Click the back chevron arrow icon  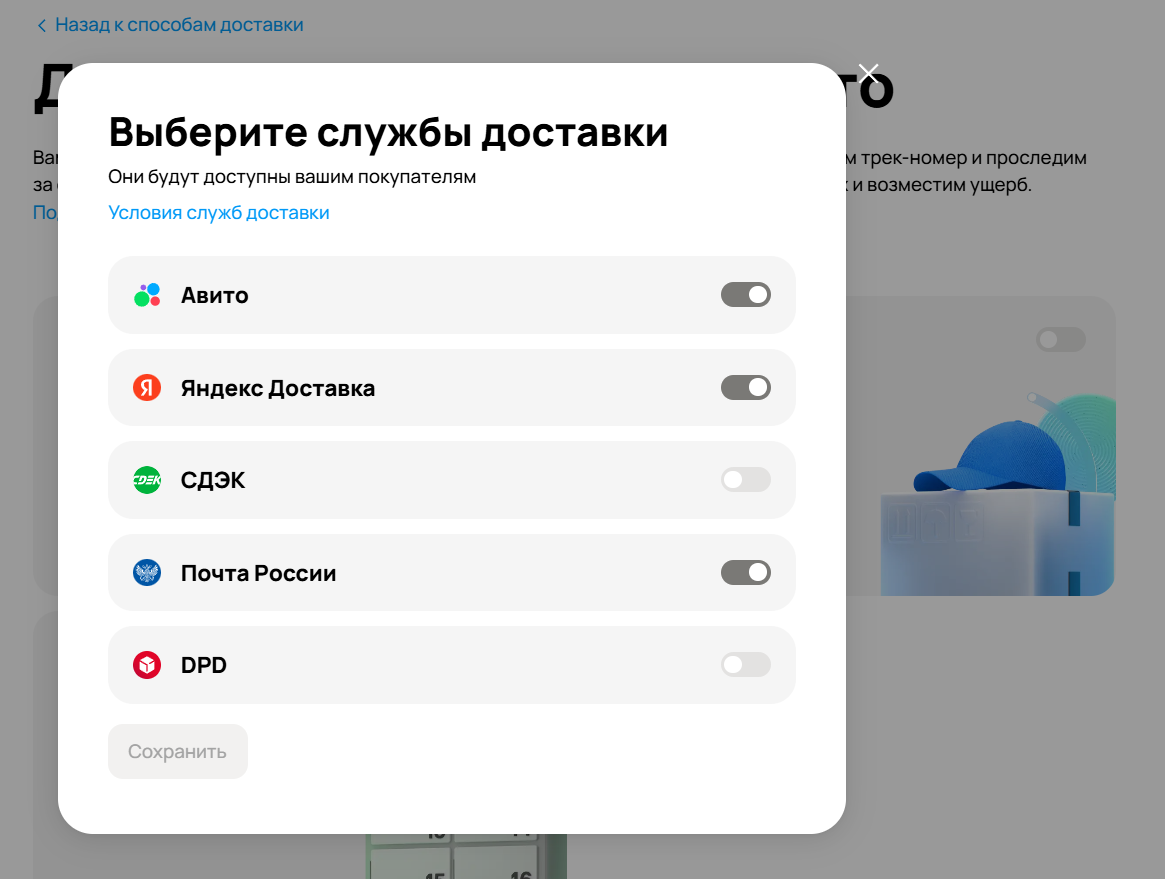42,25
